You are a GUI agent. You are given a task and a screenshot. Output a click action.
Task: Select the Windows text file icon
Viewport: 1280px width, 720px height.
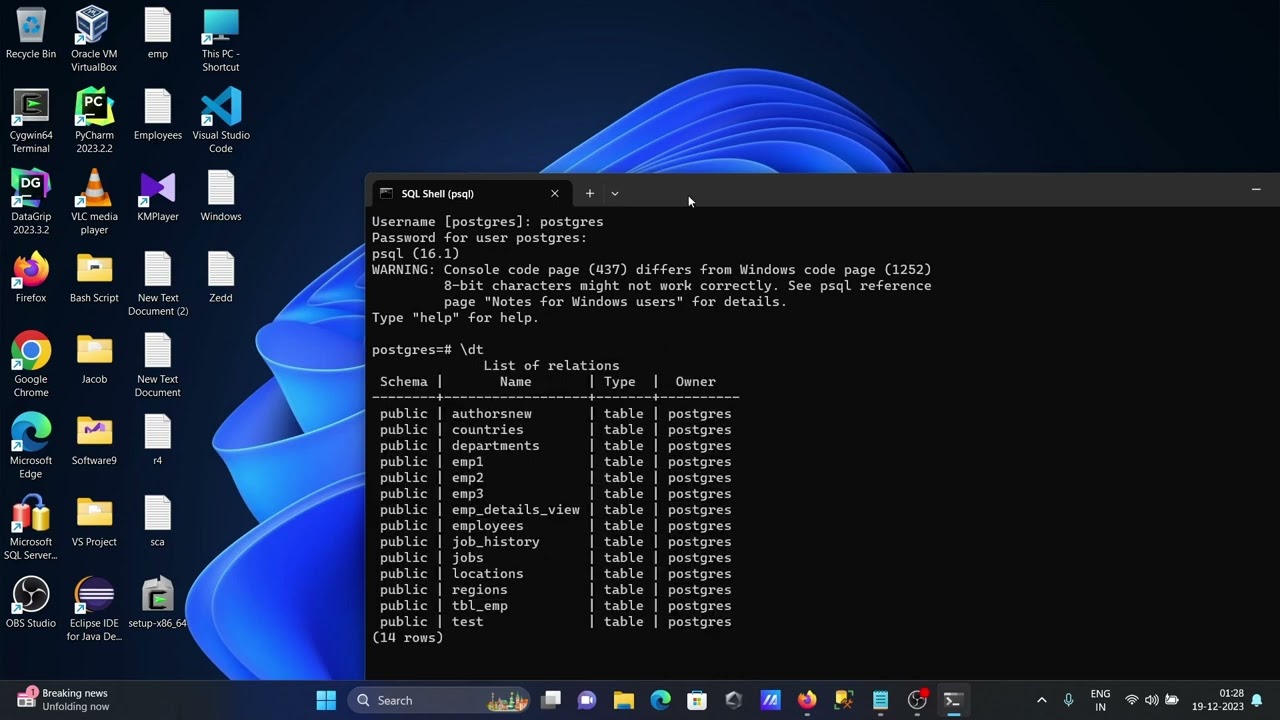[x=221, y=196]
